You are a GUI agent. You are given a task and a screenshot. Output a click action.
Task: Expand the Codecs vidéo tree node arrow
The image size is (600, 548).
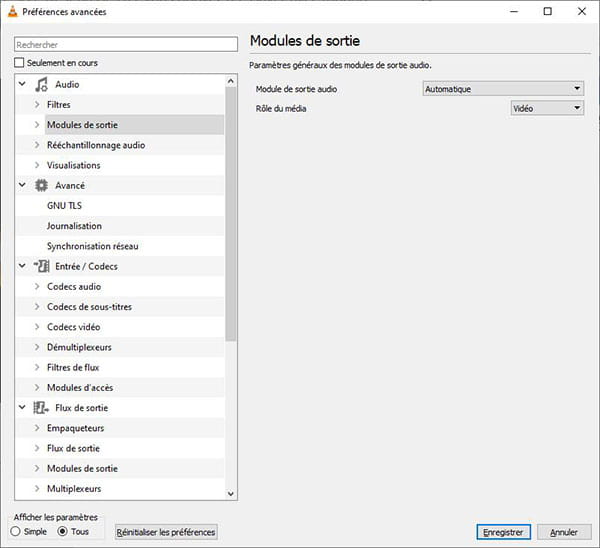click(x=37, y=327)
